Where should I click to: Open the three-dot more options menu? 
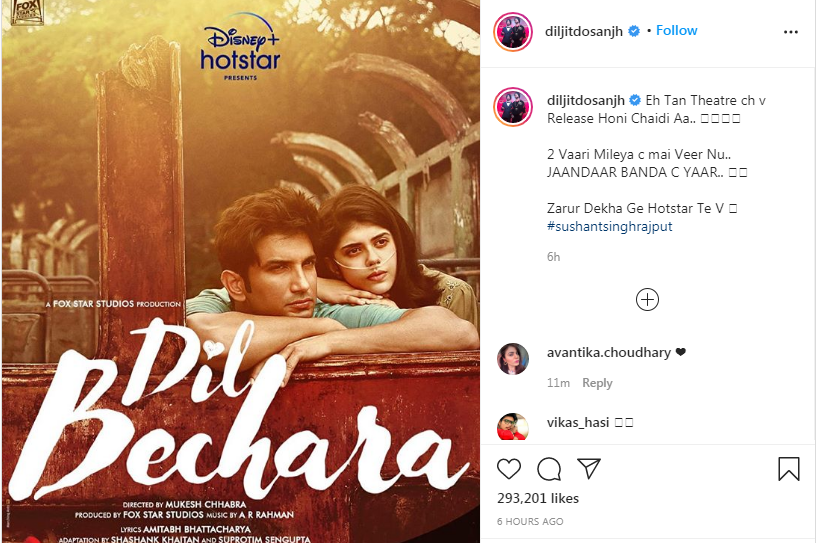790,32
